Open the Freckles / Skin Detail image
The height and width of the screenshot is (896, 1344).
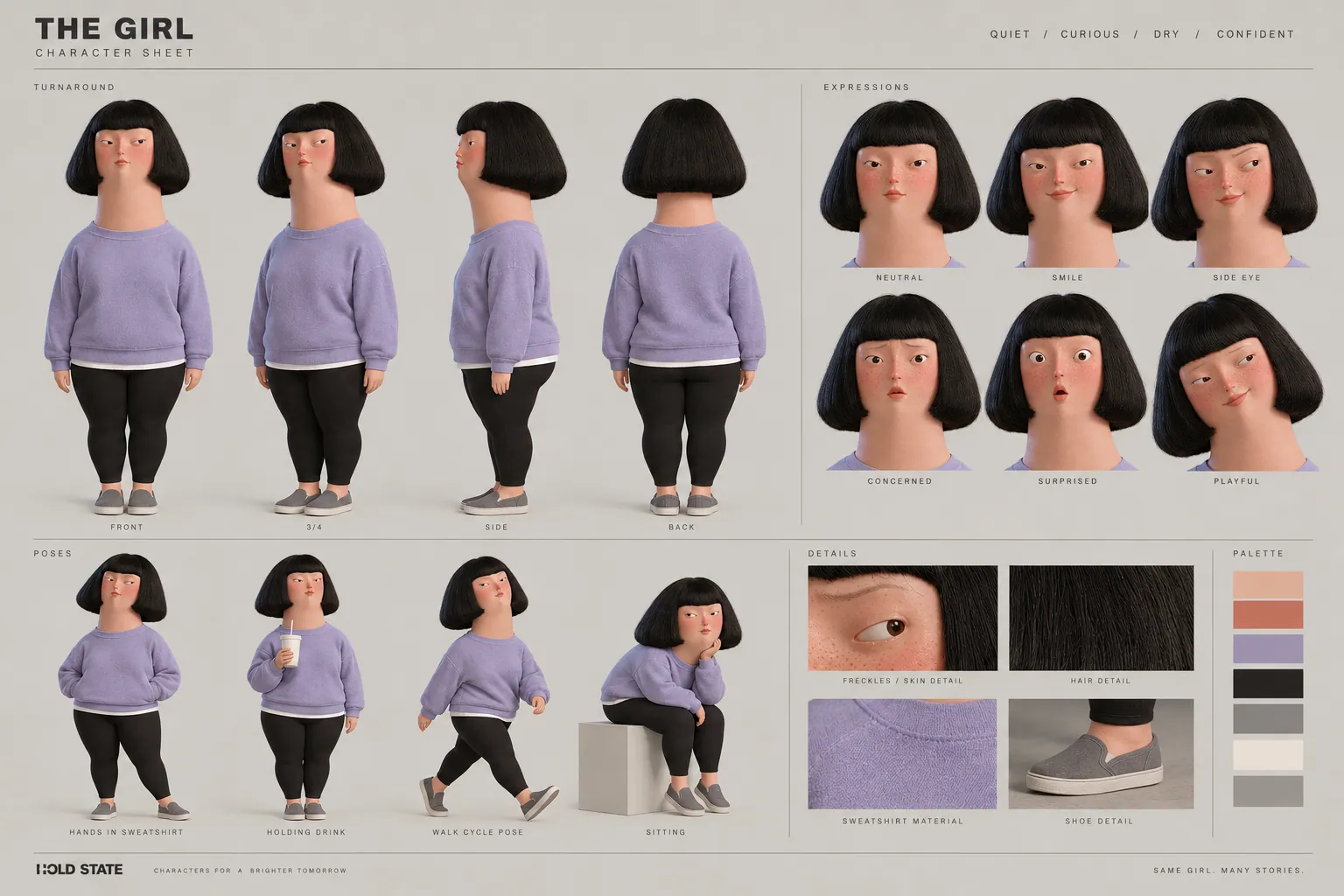point(902,618)
